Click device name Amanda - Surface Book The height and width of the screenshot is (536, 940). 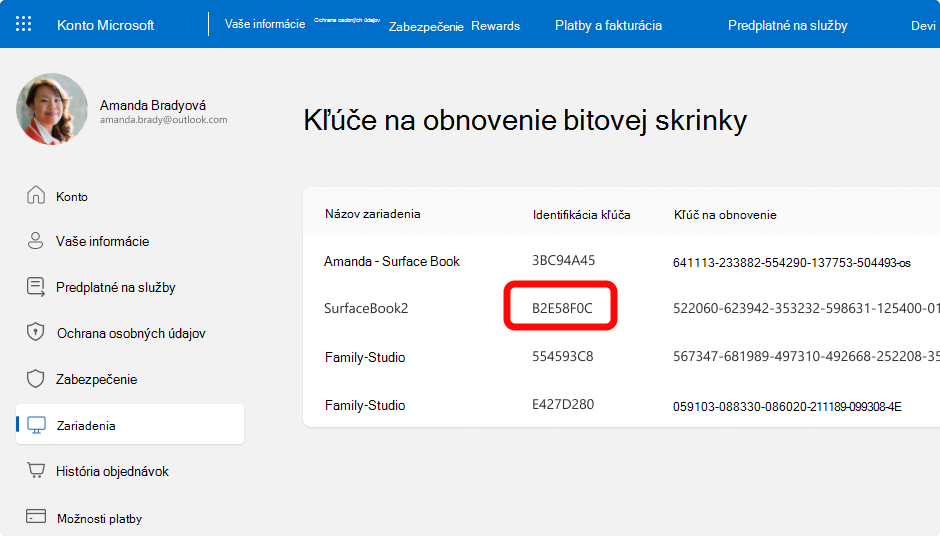coord(391,261)
